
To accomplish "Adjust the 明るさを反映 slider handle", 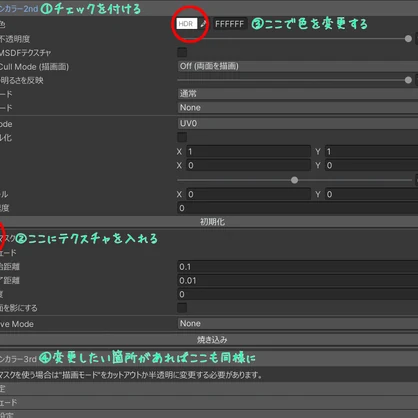I will (408, 80).
